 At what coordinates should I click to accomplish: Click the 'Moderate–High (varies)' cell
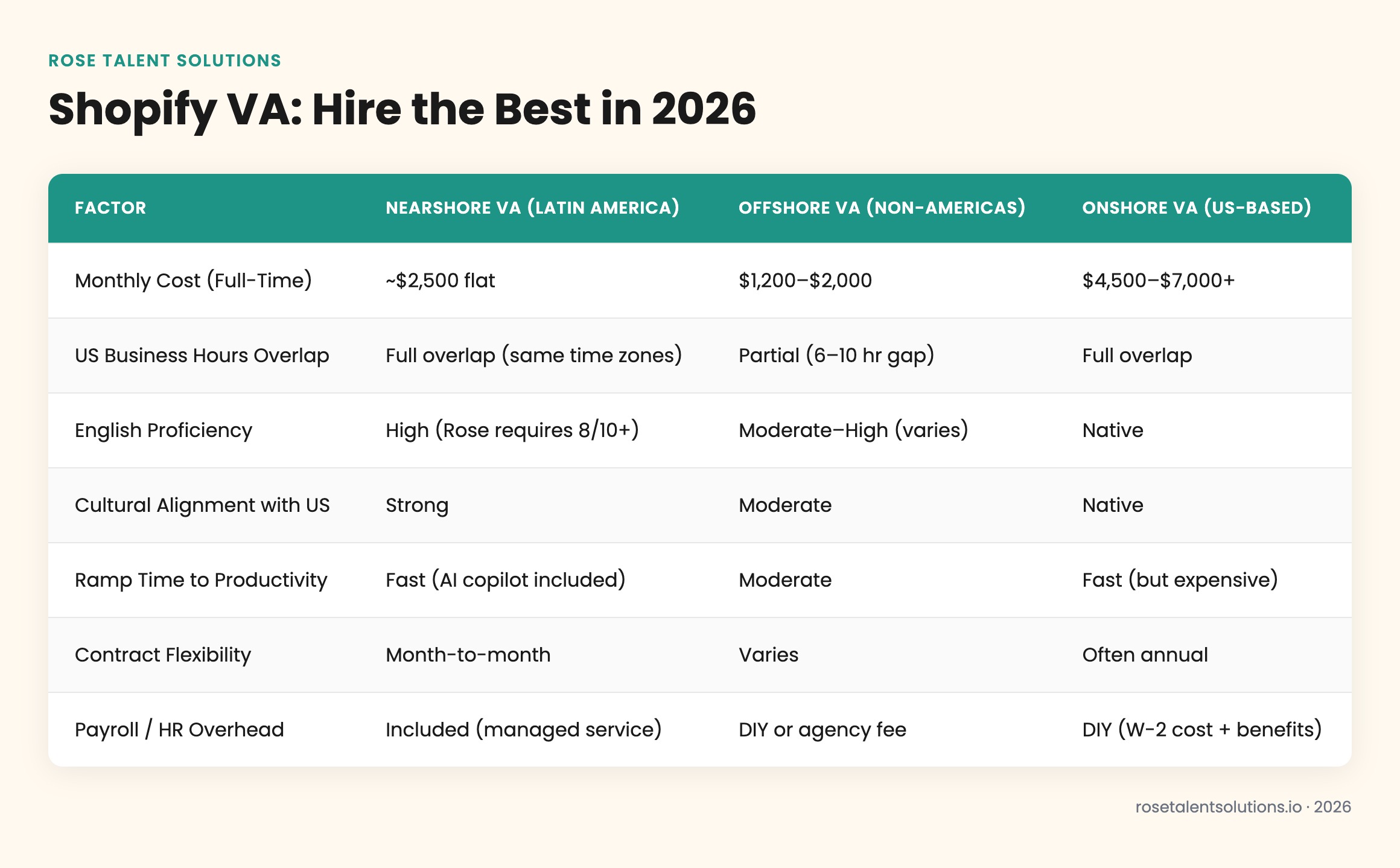(853, 430)
